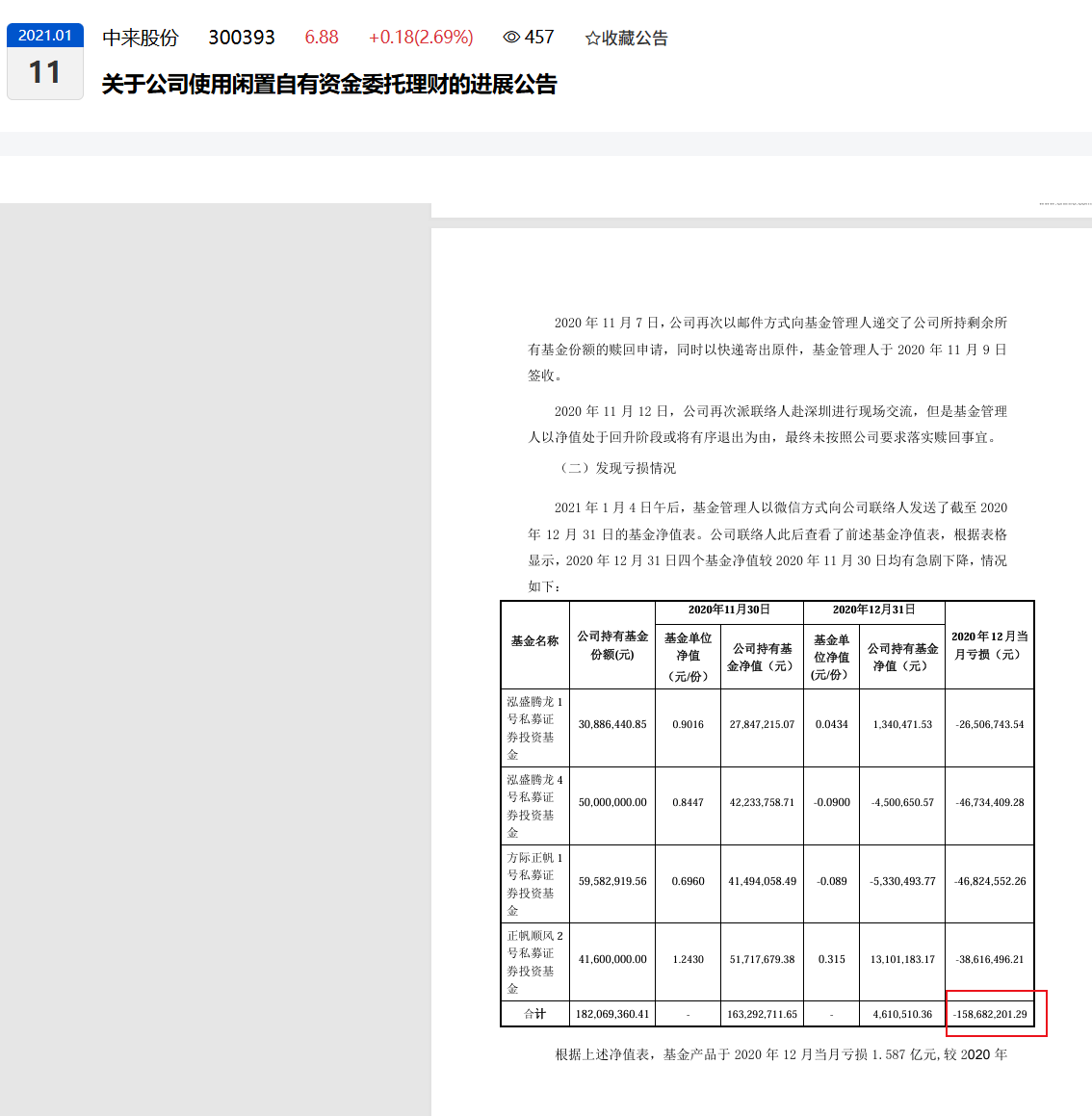Click the stock code 300393
Screen dimensions: 1092x1116
coord(242,38)
